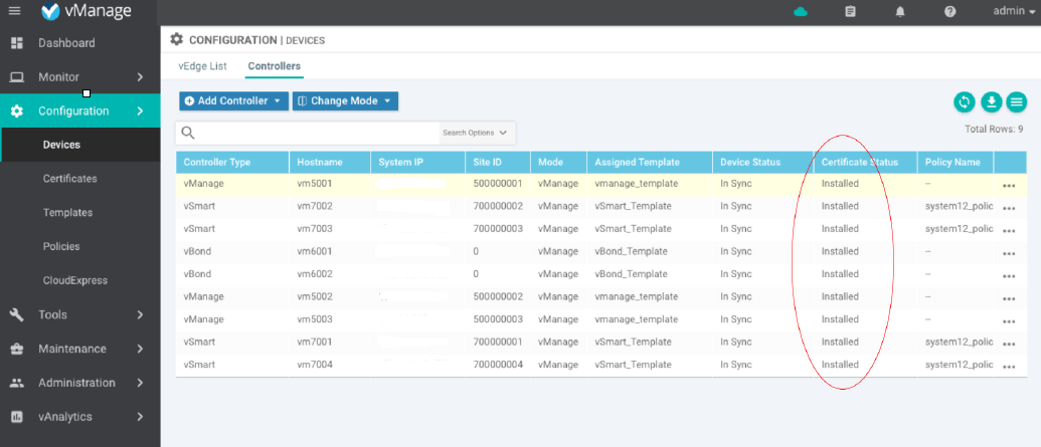Click the refresh table icon

[x=965, y=102]
